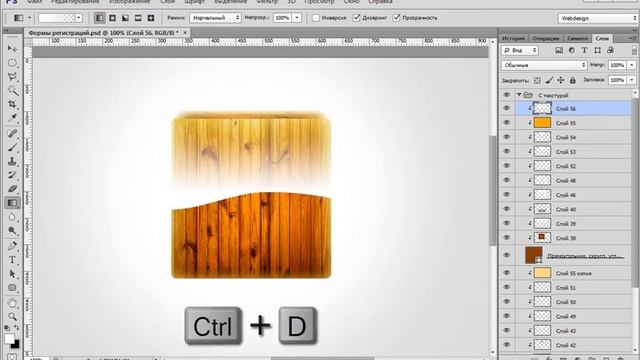Viewport: 640px width, 360px height.
Task: Filter layers by adjustment layers icon
Action: (571, 50)
